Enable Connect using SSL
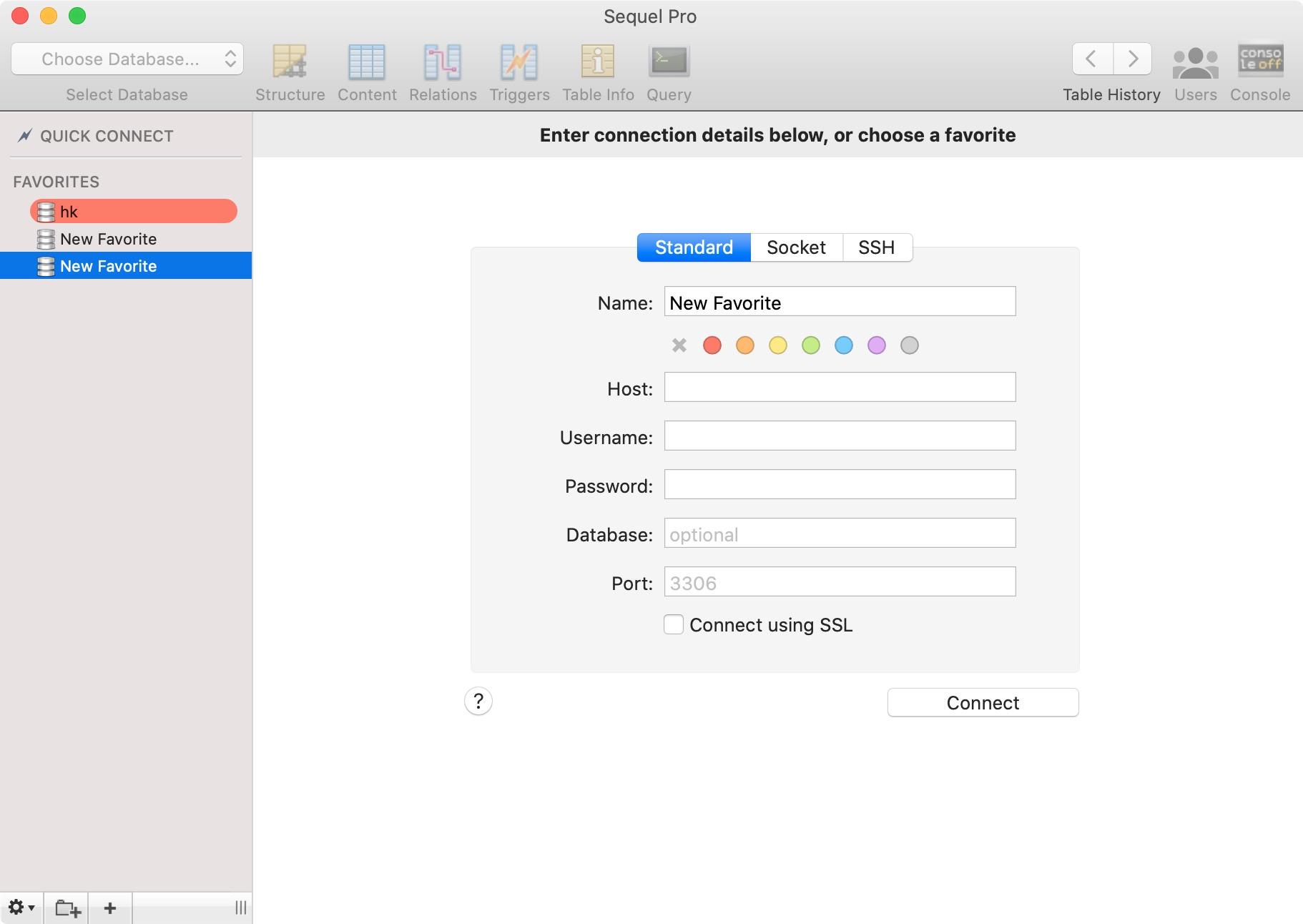 pos(674,624)
